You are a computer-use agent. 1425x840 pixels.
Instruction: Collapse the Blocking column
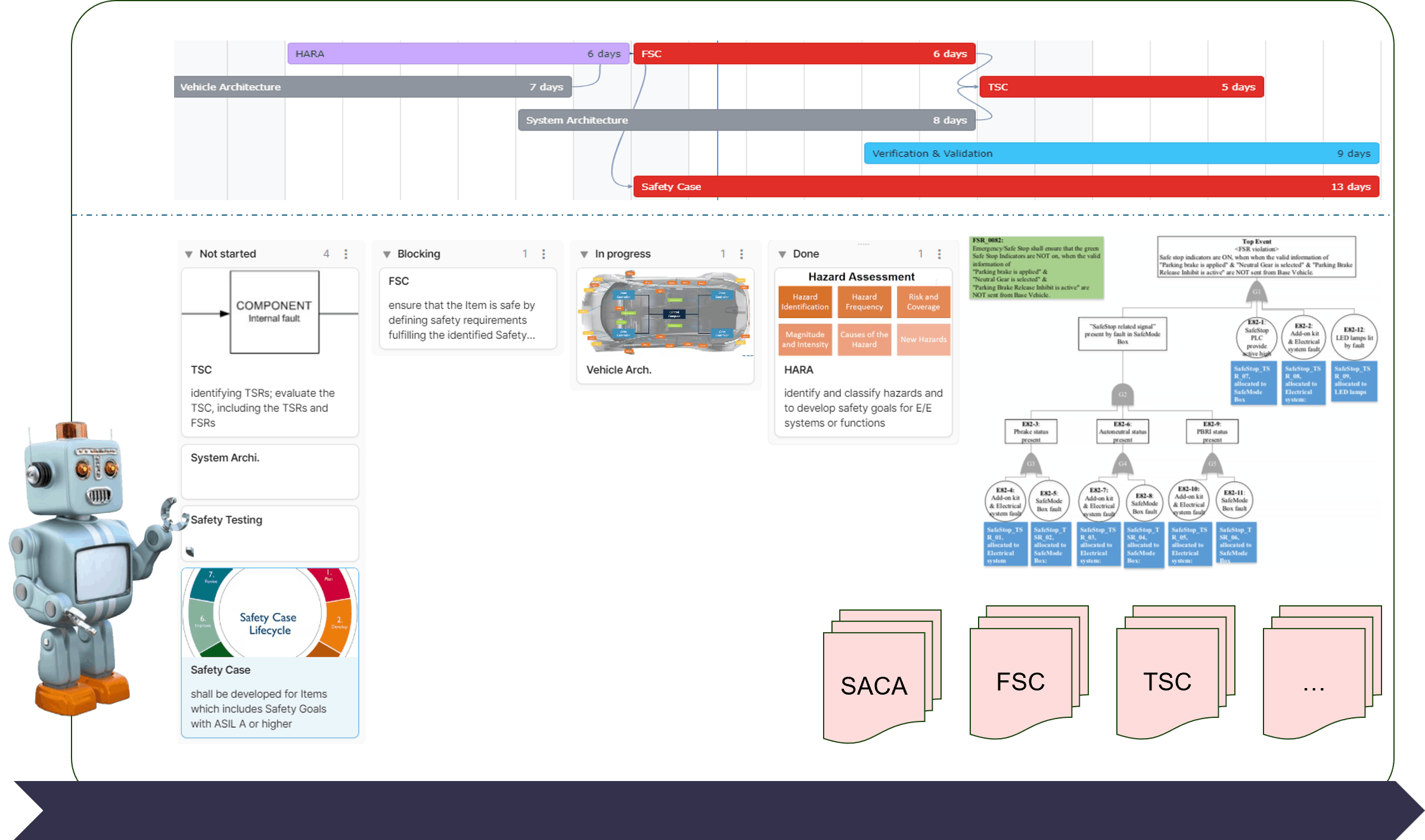(386, 254)
